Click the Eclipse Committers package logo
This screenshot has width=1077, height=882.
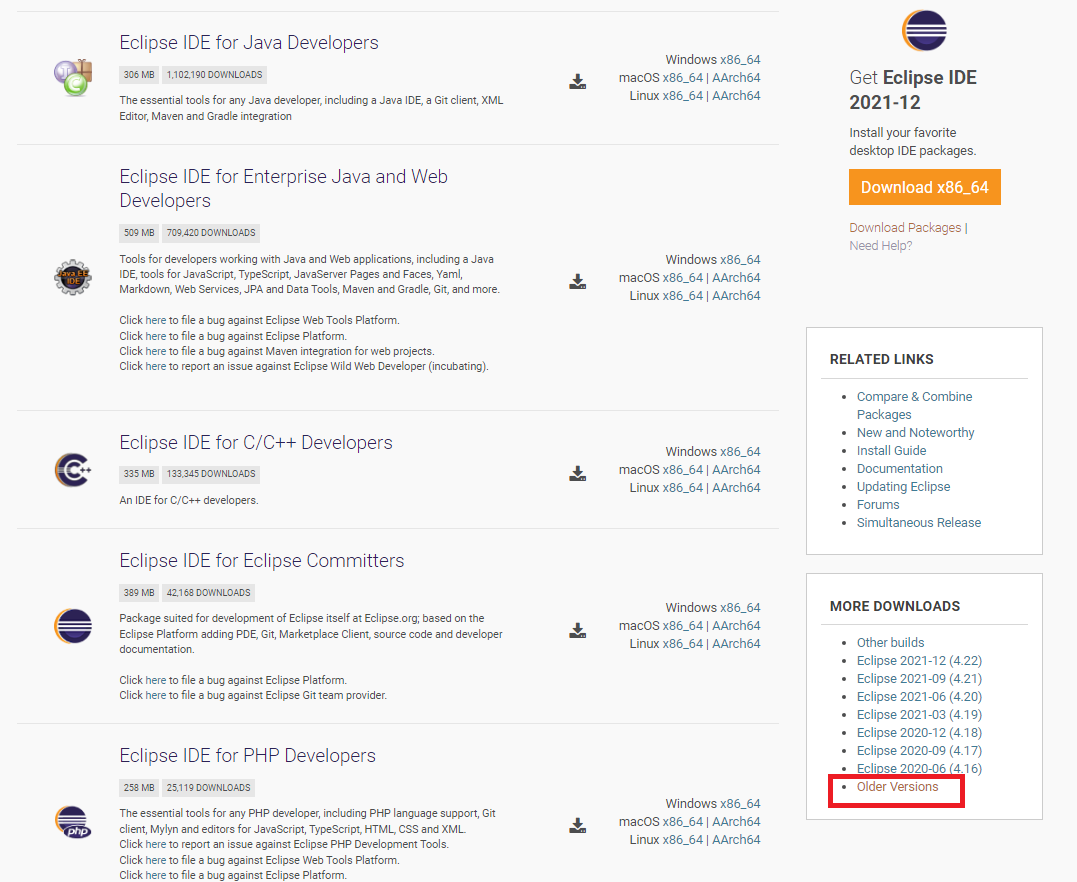pyautogui.click(x=73, y=626)
